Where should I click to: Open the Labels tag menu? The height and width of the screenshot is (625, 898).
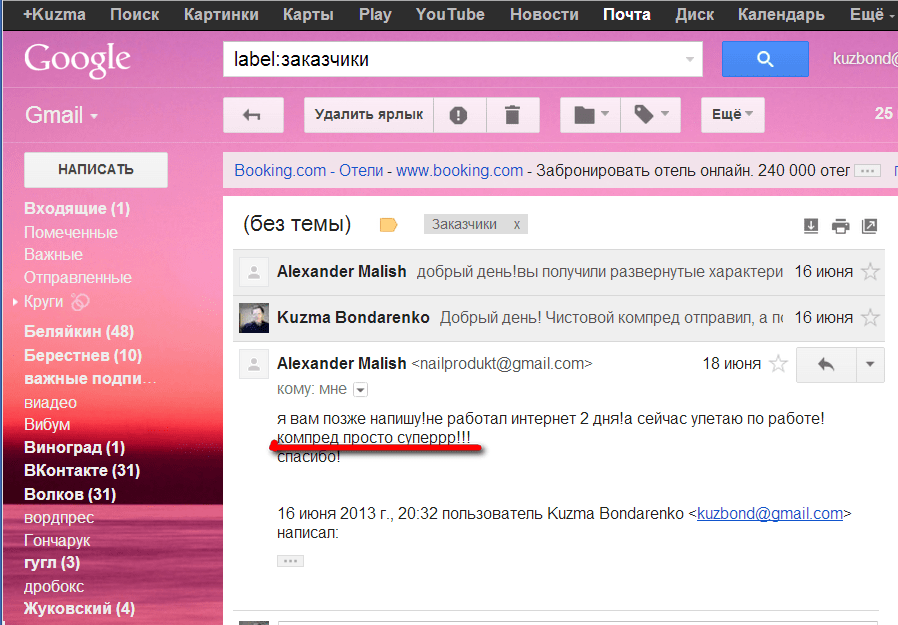click(651, 115)
